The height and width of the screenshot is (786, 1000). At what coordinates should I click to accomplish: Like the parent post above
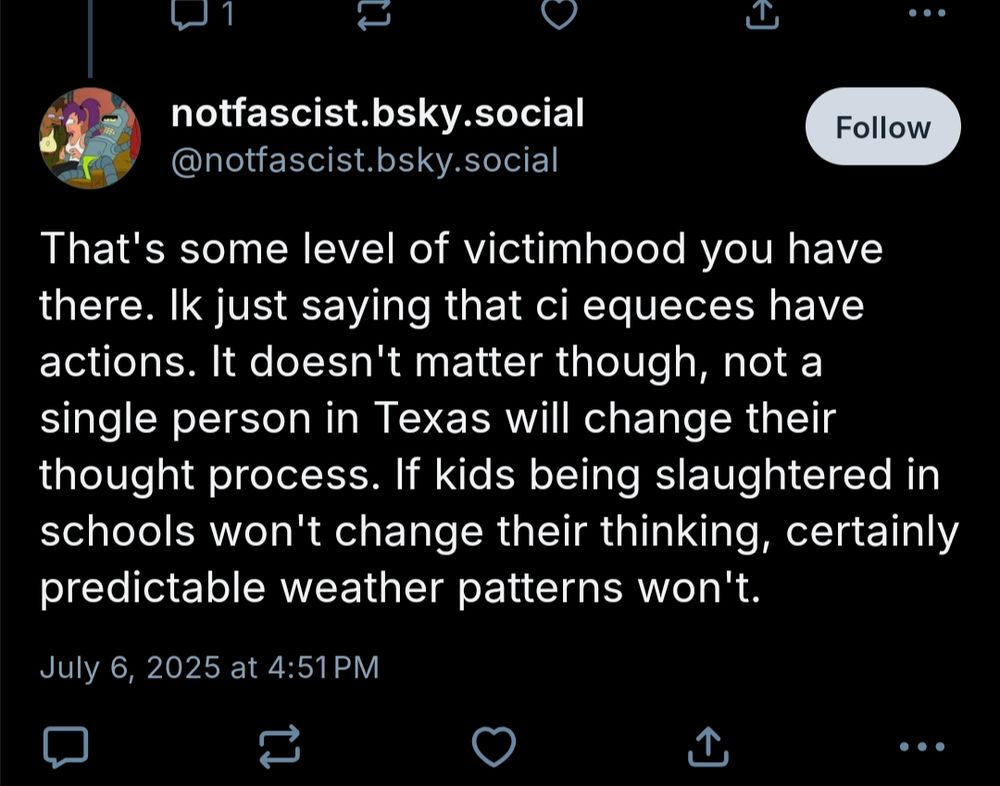coord(559,14)
